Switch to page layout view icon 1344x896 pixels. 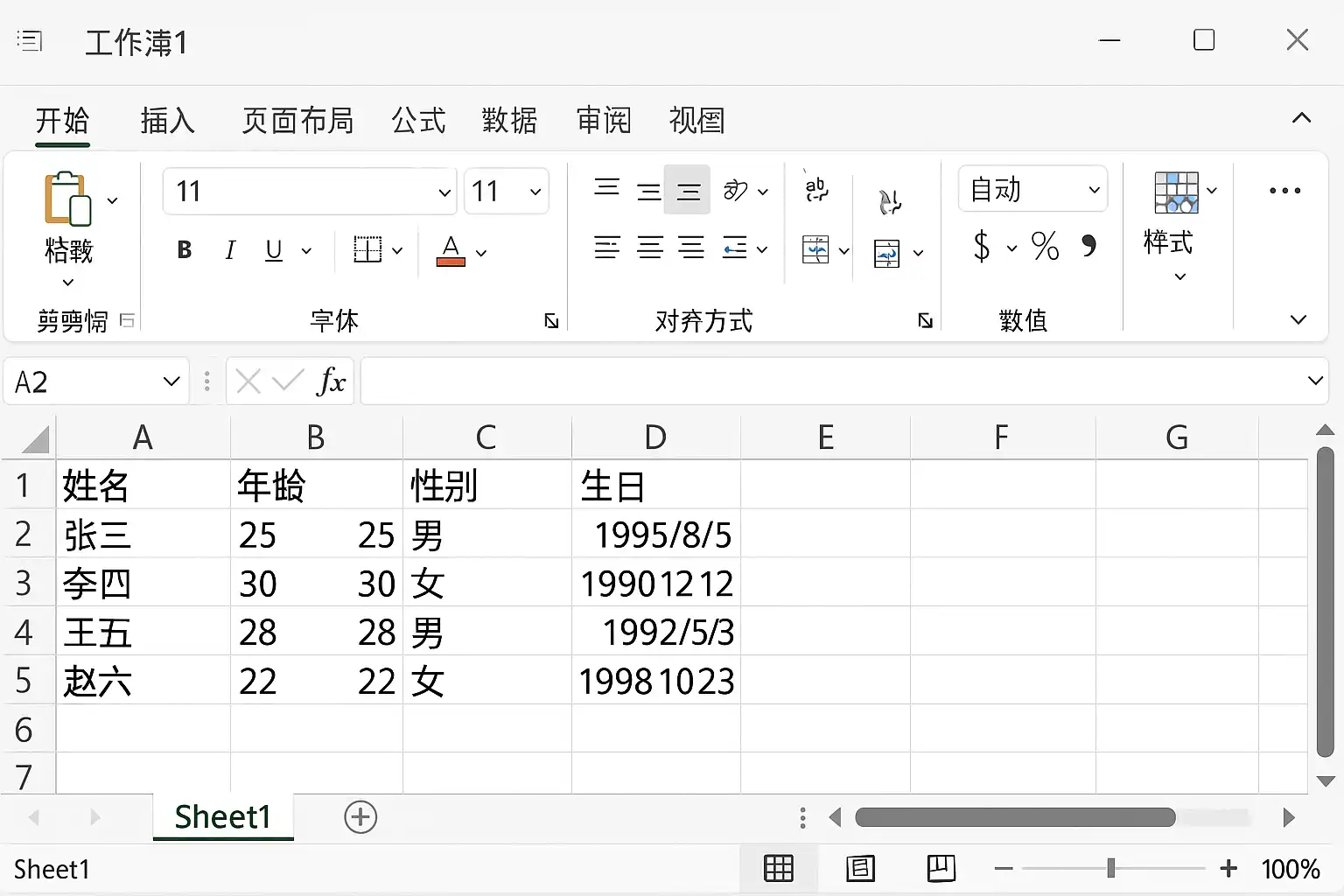[860, 868]
